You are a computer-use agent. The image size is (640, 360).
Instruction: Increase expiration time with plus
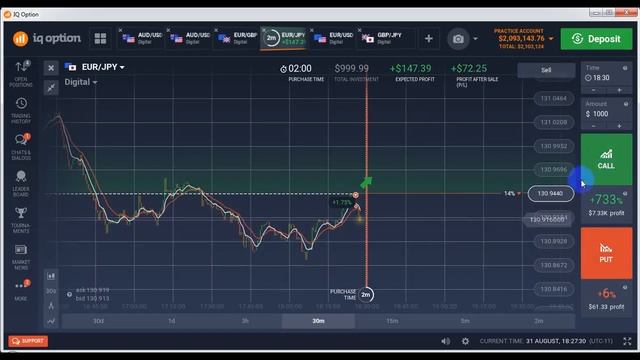[619, 90]
